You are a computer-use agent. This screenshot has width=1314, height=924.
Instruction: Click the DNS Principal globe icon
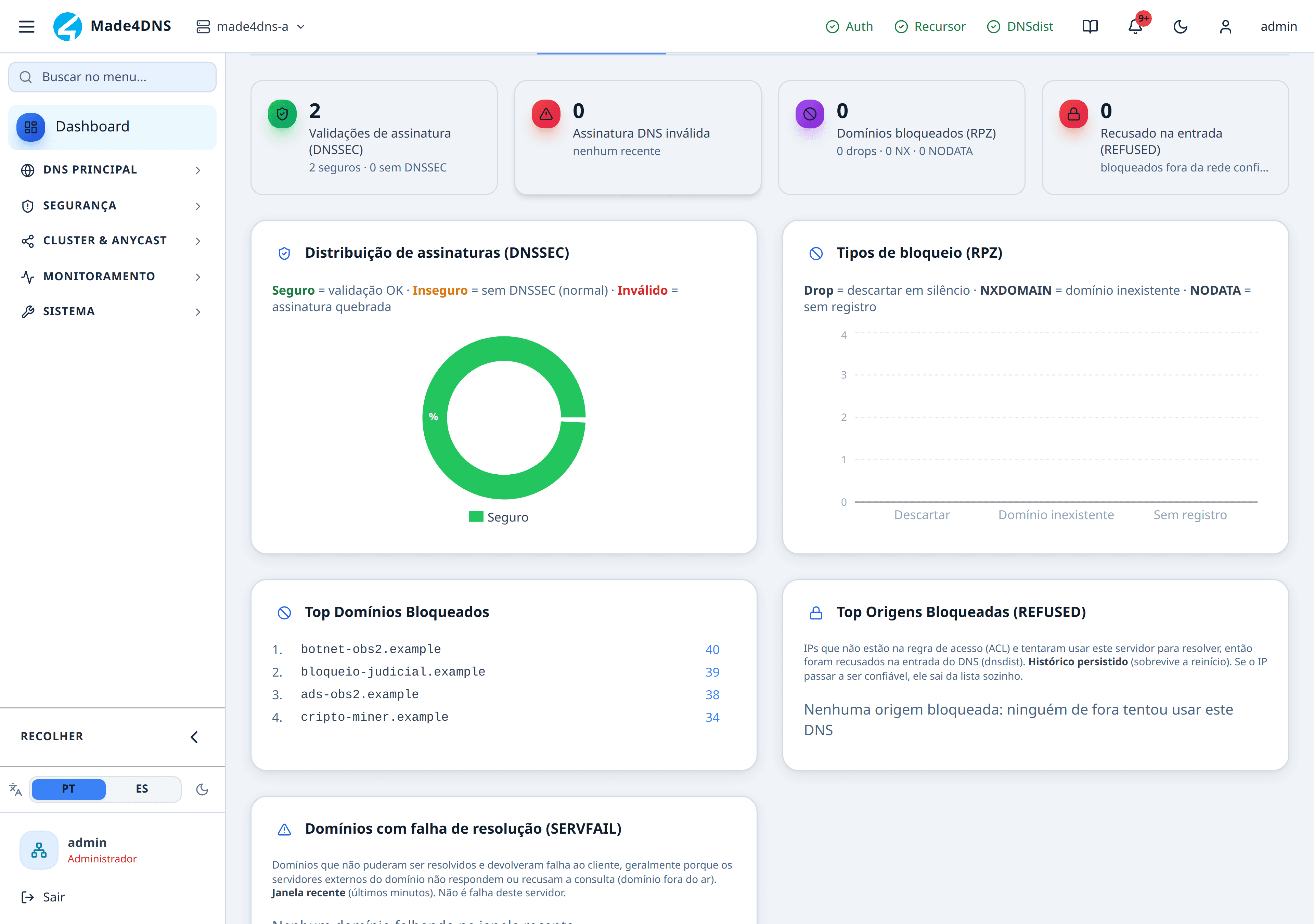(x=27, y=170)
